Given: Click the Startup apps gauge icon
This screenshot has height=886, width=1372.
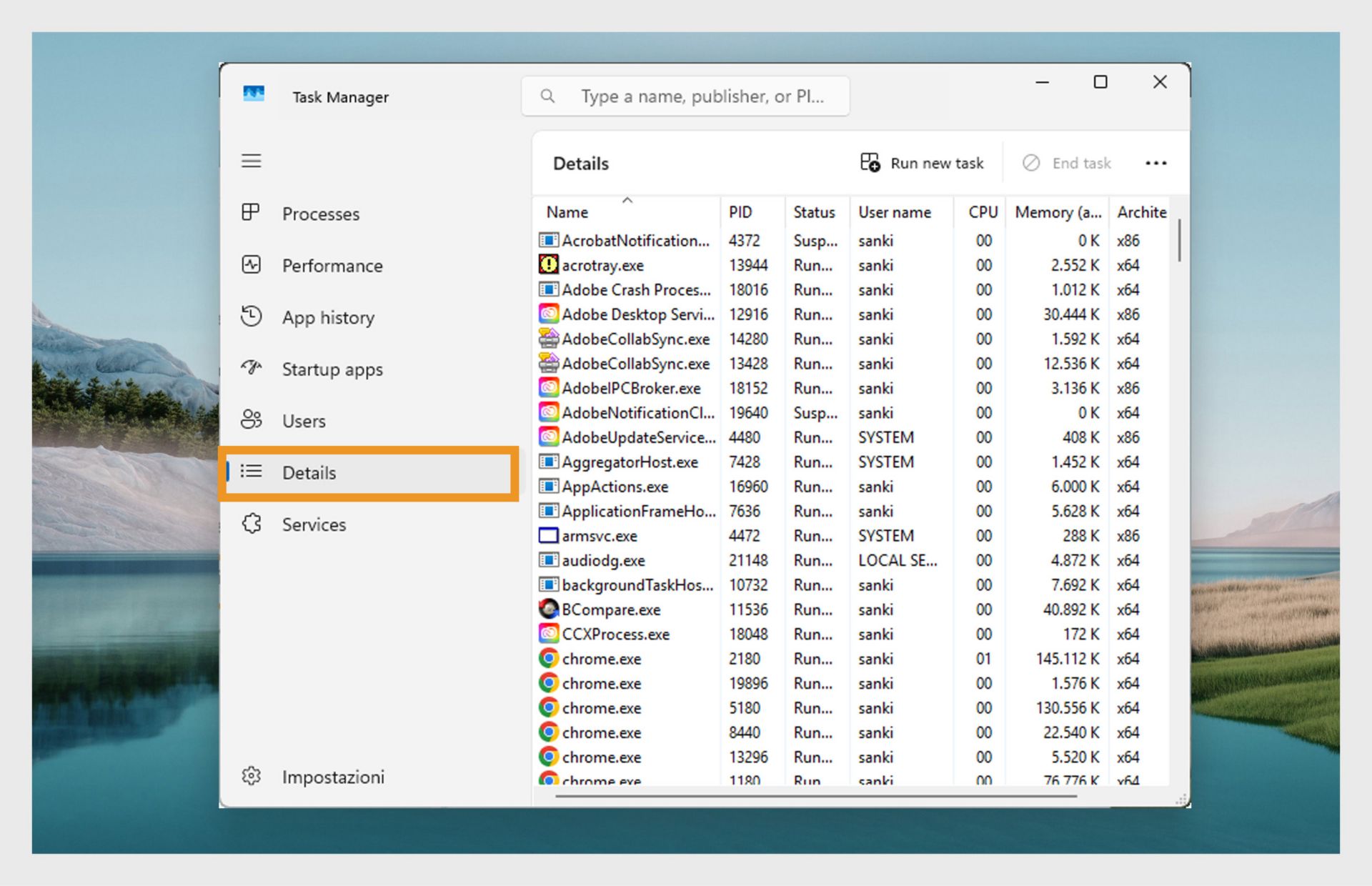Looking at the screenshot, I should click(251, 368).
